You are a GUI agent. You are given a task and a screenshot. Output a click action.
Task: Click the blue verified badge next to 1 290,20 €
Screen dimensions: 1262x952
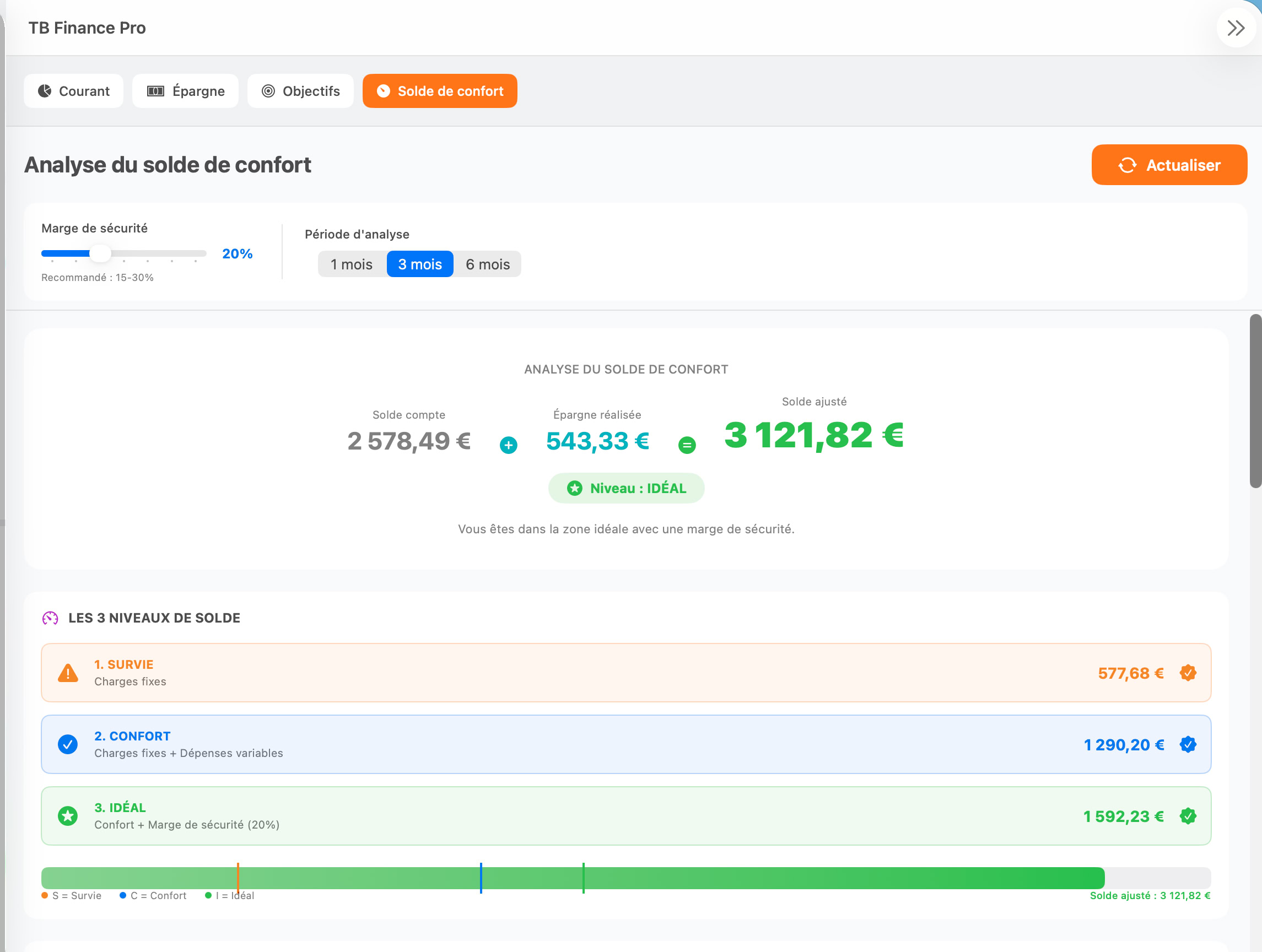(1188, 744)
